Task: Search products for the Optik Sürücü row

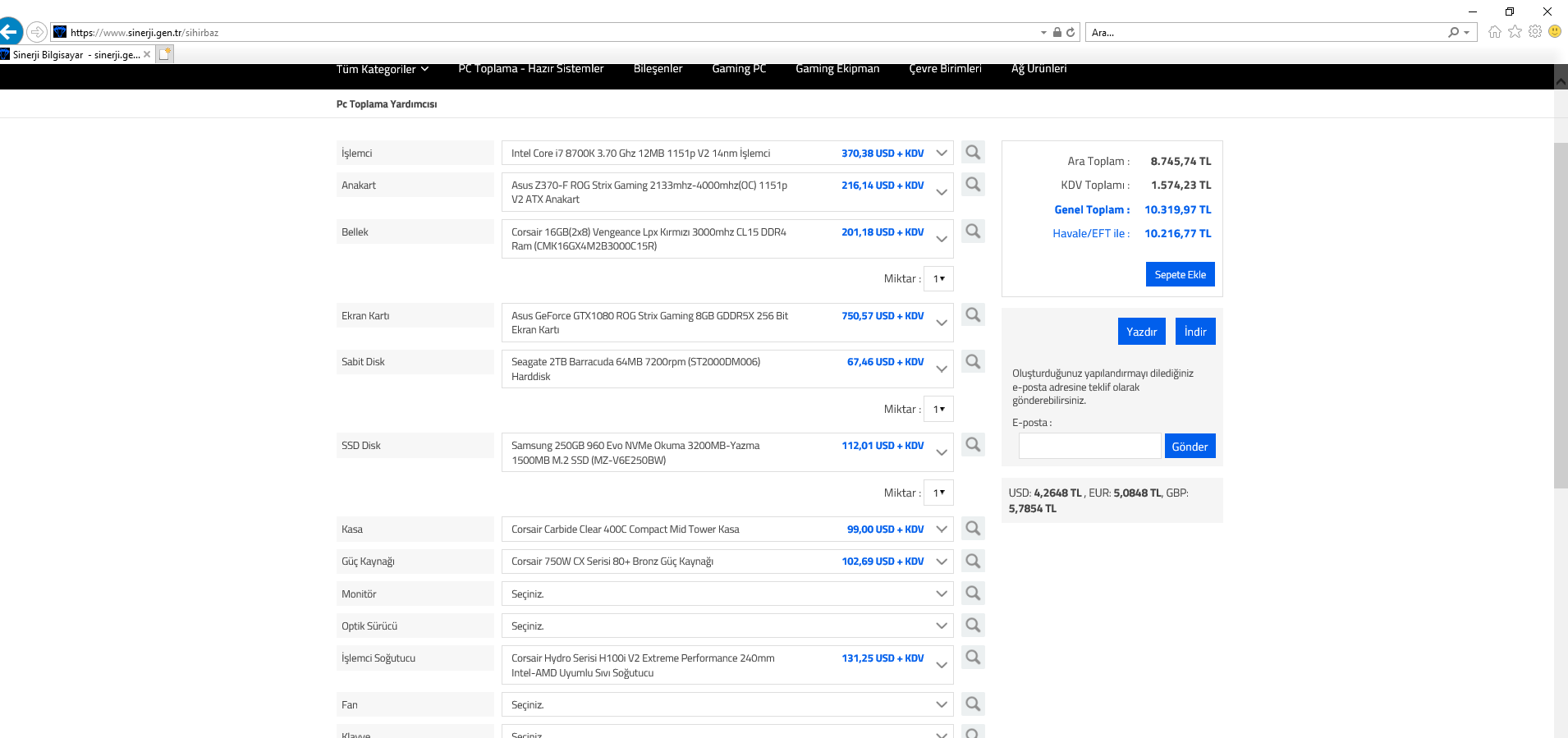Action: click(x=973, y=626)
